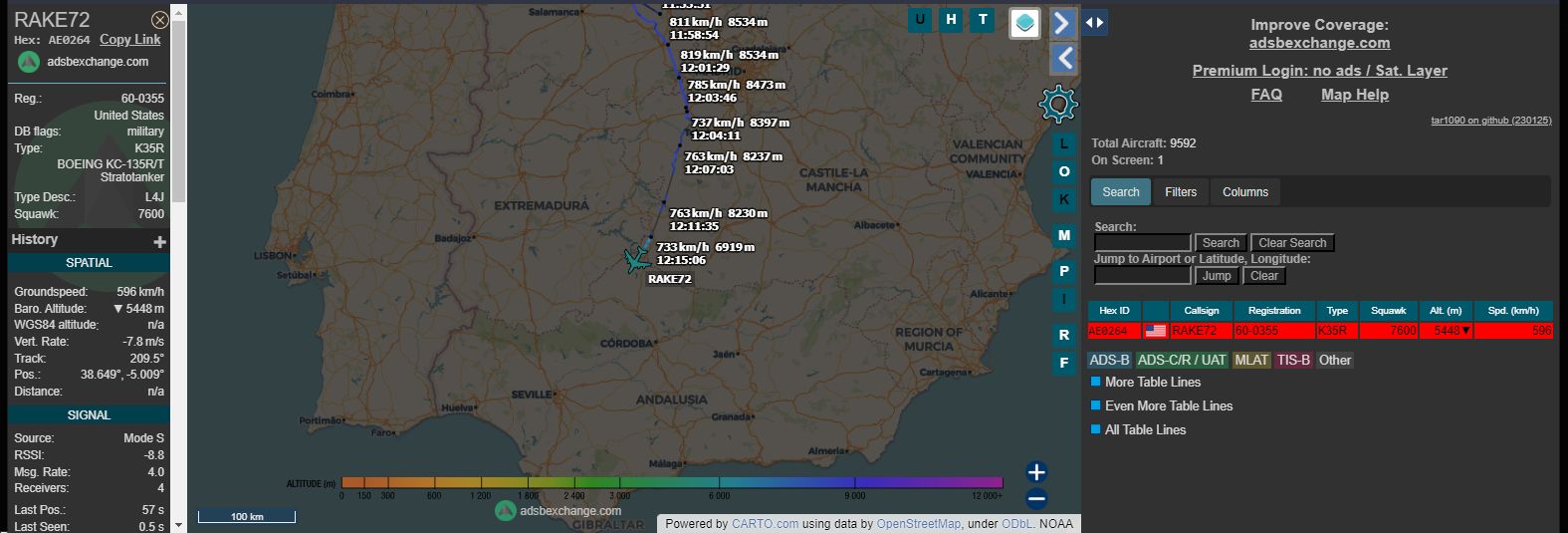Toggle the TIS-B source legend
The image size is (1568, 533).
coord(1293,360)
